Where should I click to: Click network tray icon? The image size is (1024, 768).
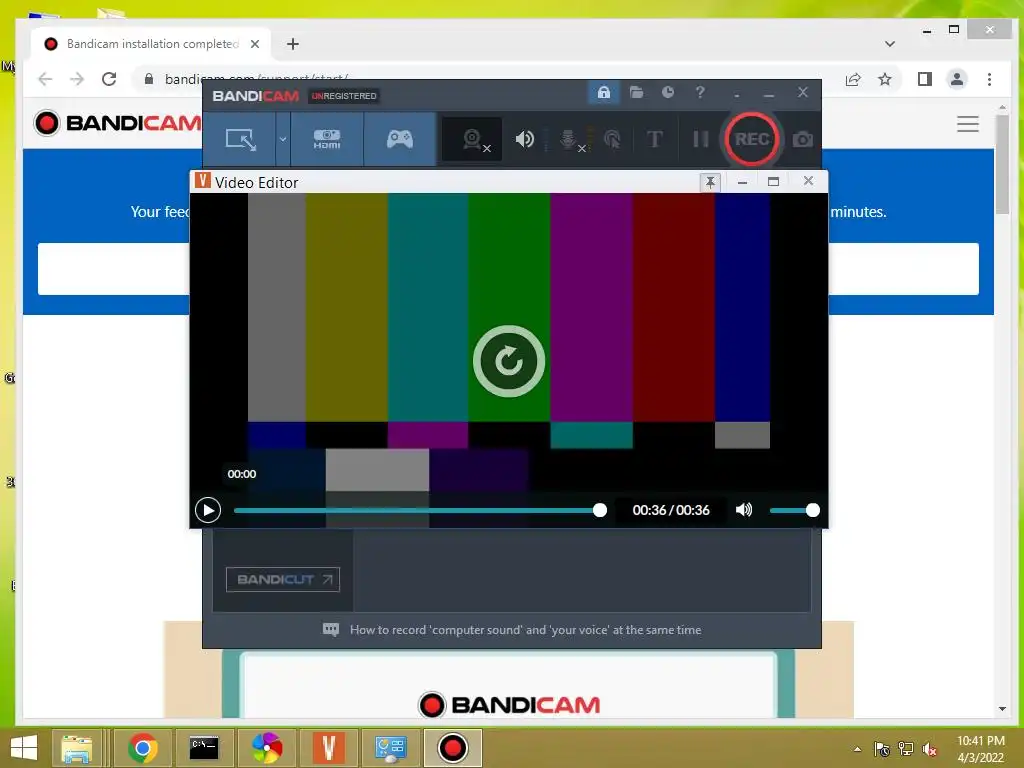pyautogui.click(x=905, y=749)
